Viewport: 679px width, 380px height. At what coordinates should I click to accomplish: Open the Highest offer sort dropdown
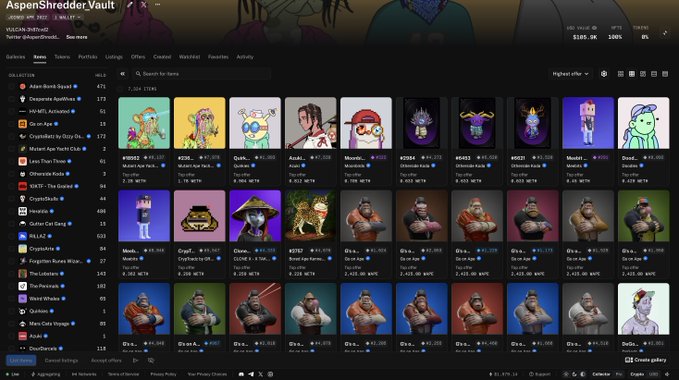[570, 74]
